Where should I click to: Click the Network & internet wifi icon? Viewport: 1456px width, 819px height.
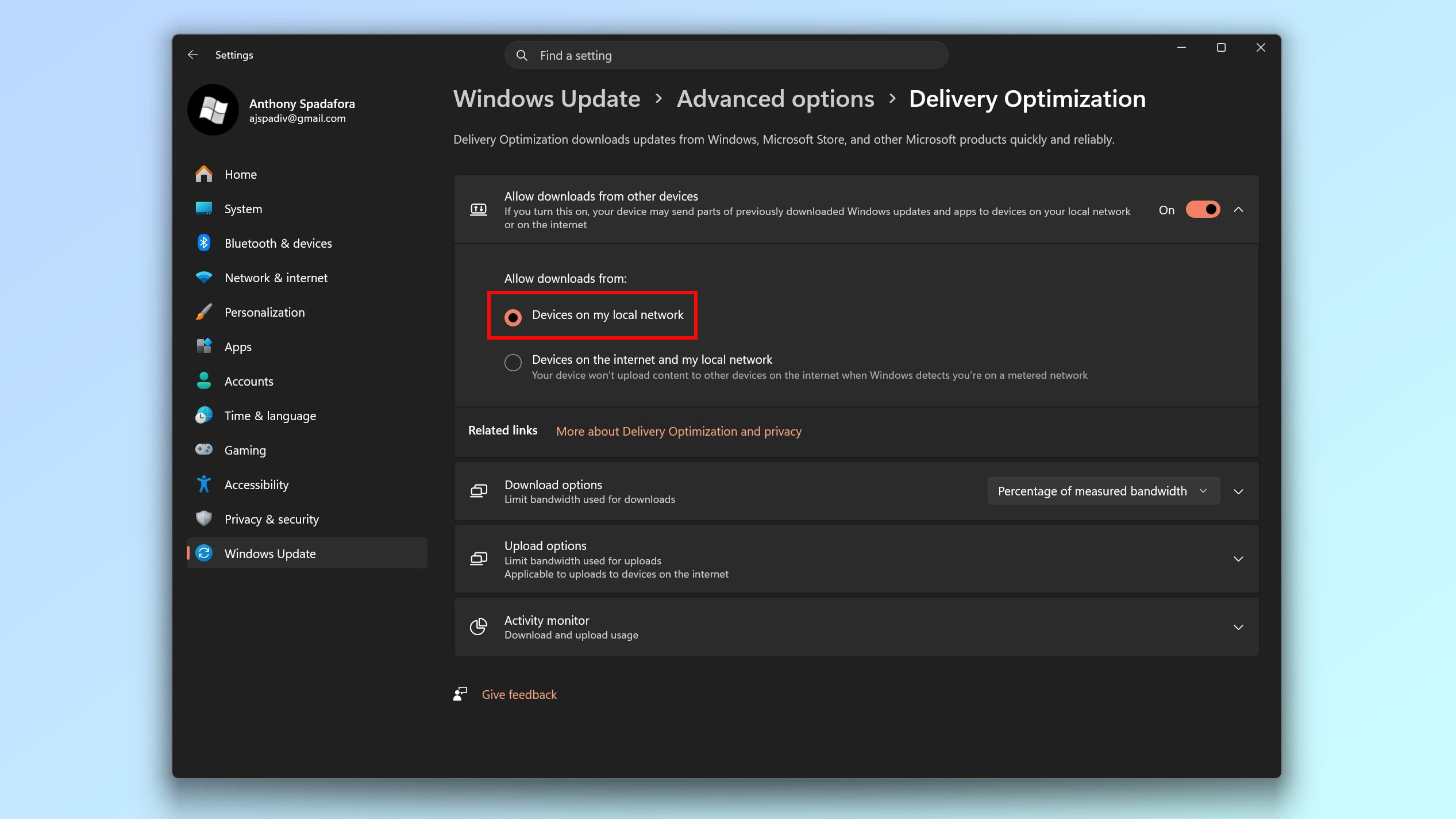[204, 278]
